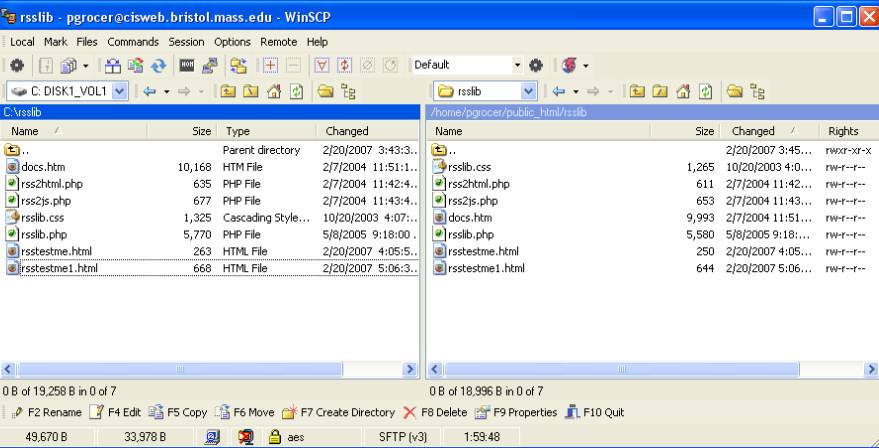
Task: Open directory icon in remote panel toolbar
Action: [x=735, y=91]
